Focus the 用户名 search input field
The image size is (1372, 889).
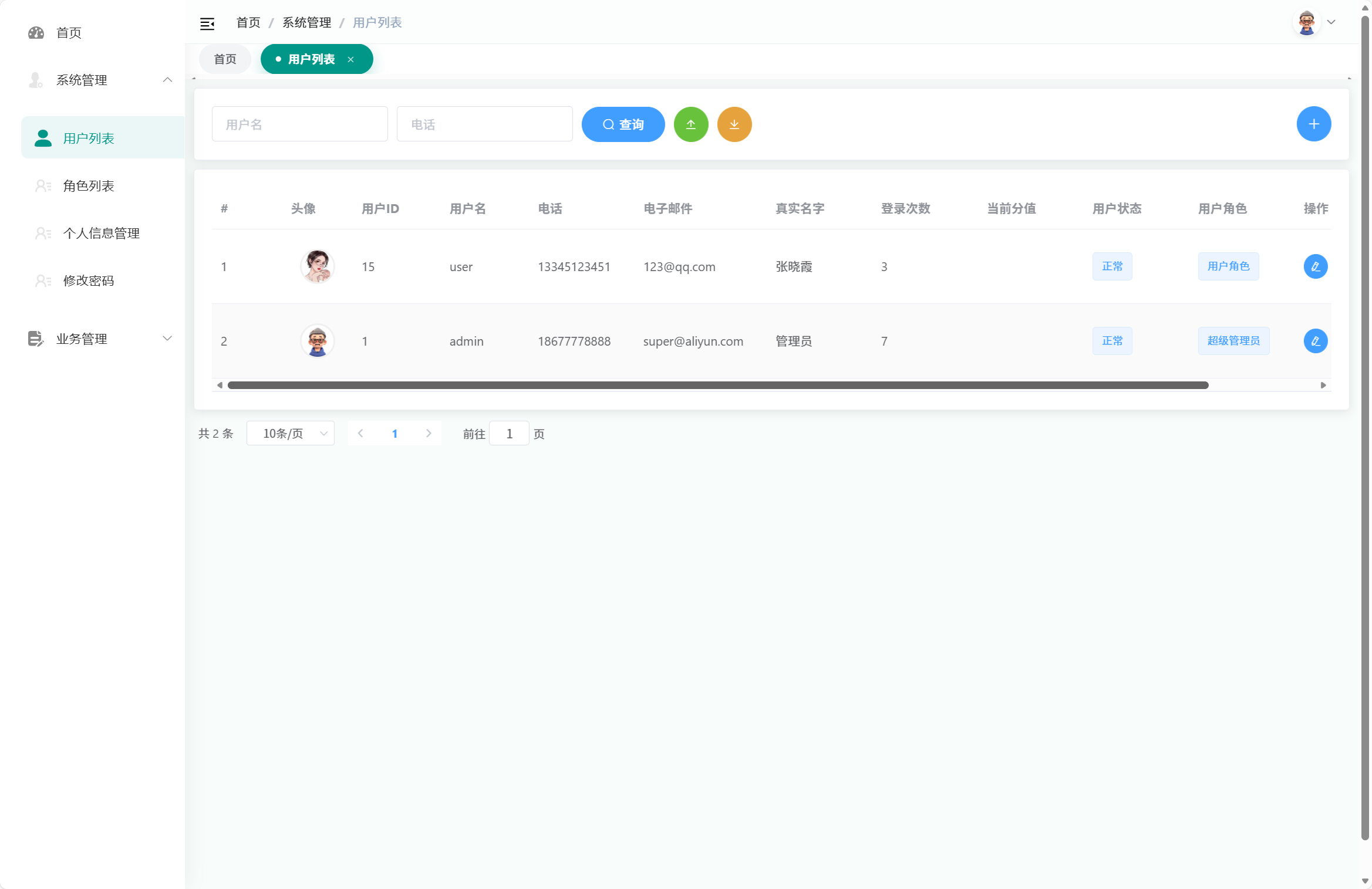(299, 124)
